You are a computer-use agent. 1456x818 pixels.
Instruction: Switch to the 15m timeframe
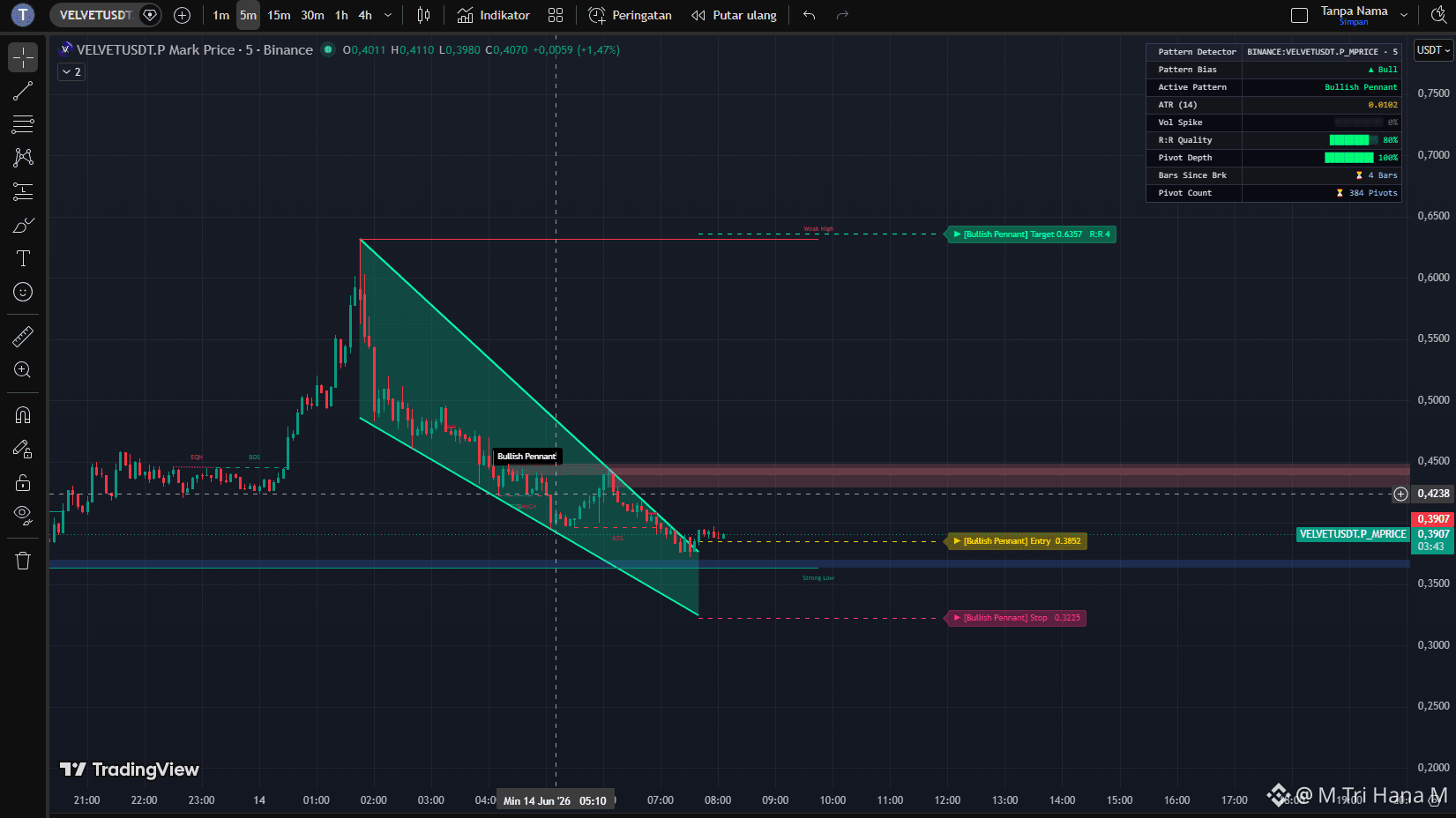279,15
